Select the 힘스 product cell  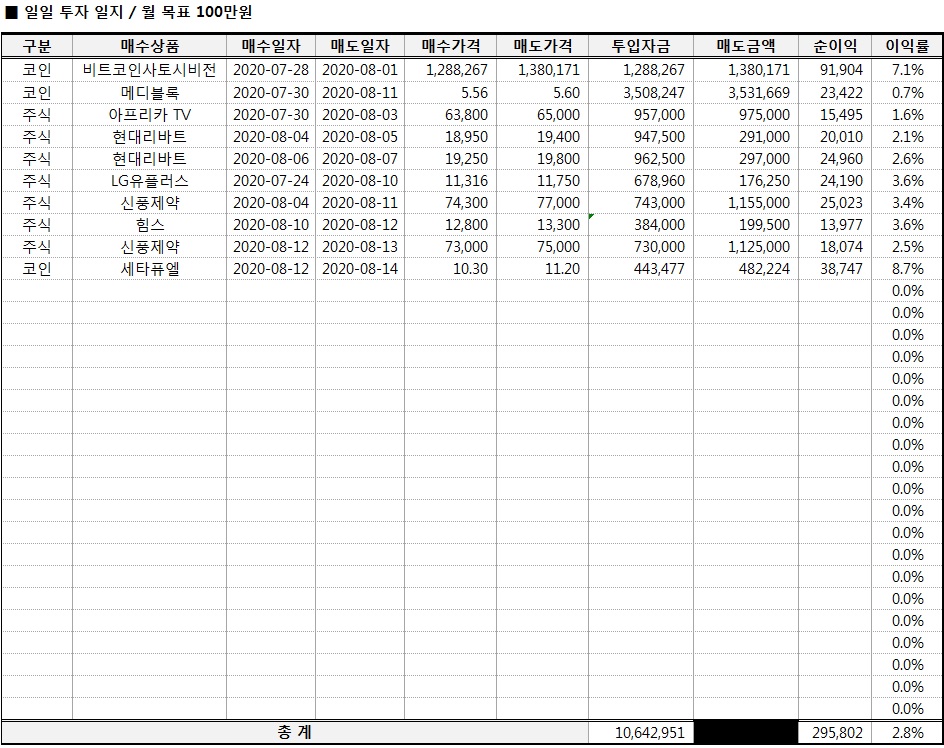click(149, 225)
